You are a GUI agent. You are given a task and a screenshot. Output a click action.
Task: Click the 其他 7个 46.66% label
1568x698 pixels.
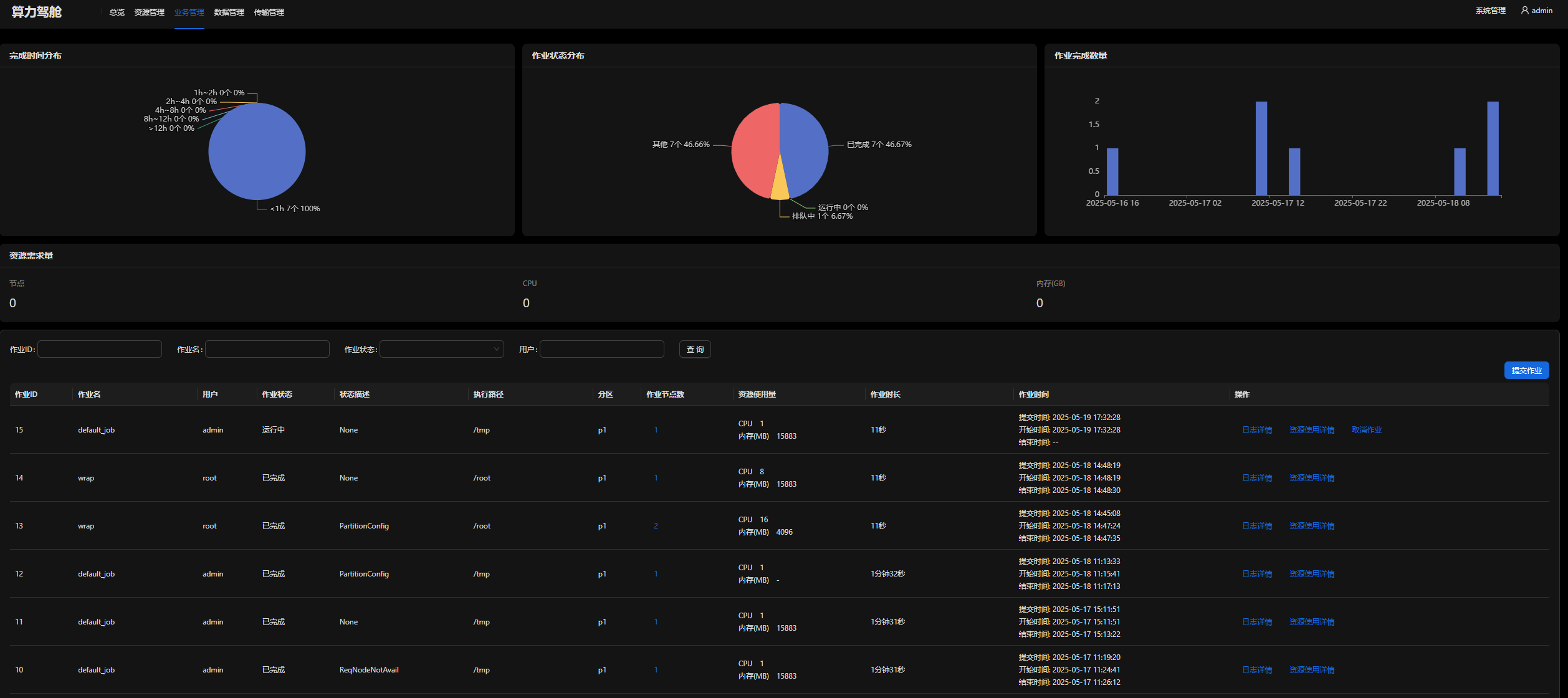point(681,145)
